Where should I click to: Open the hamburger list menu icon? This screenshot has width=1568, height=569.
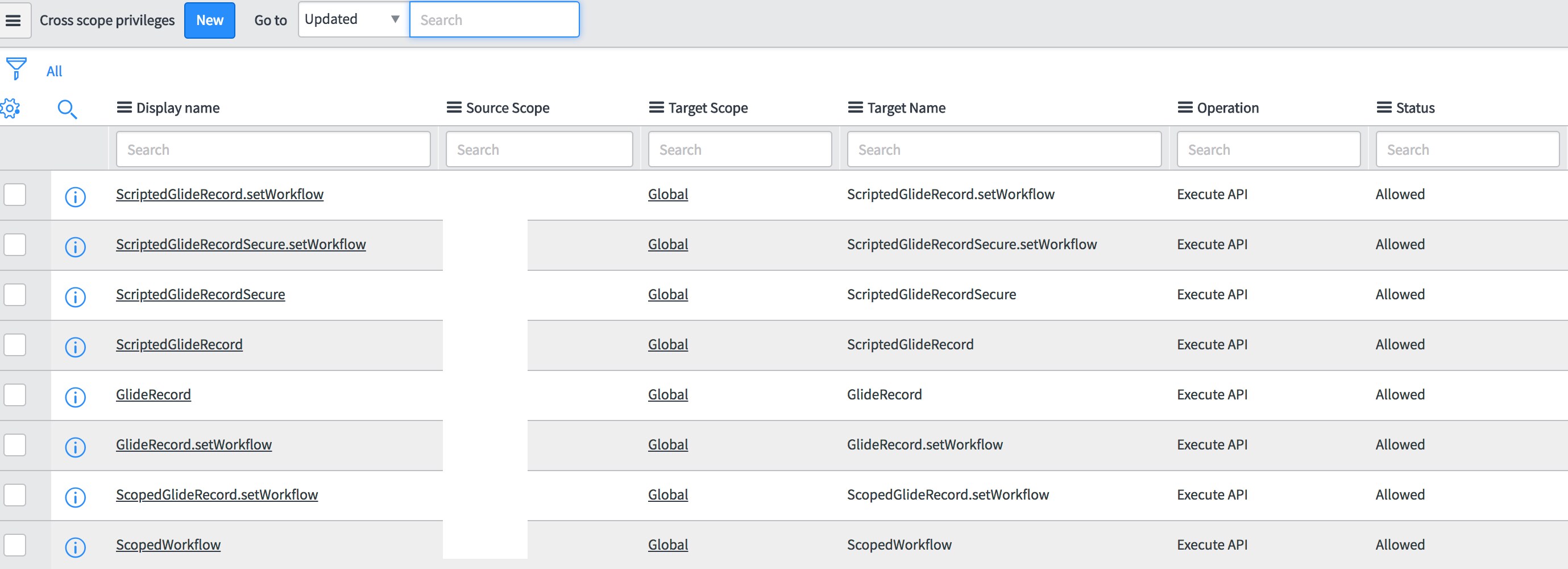pyautogui.click(x=14, y=20)
